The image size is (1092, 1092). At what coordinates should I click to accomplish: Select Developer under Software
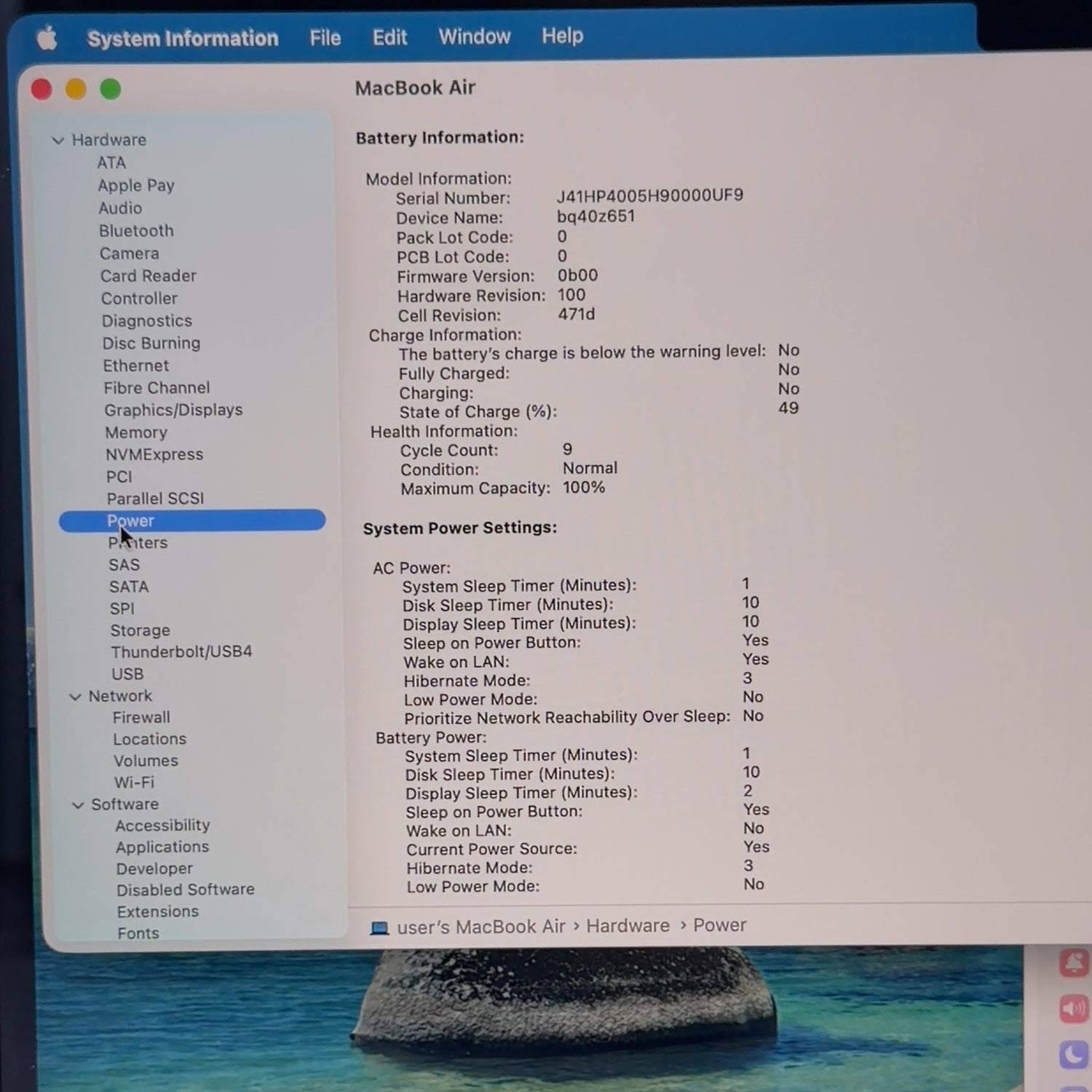pos(154,869)
